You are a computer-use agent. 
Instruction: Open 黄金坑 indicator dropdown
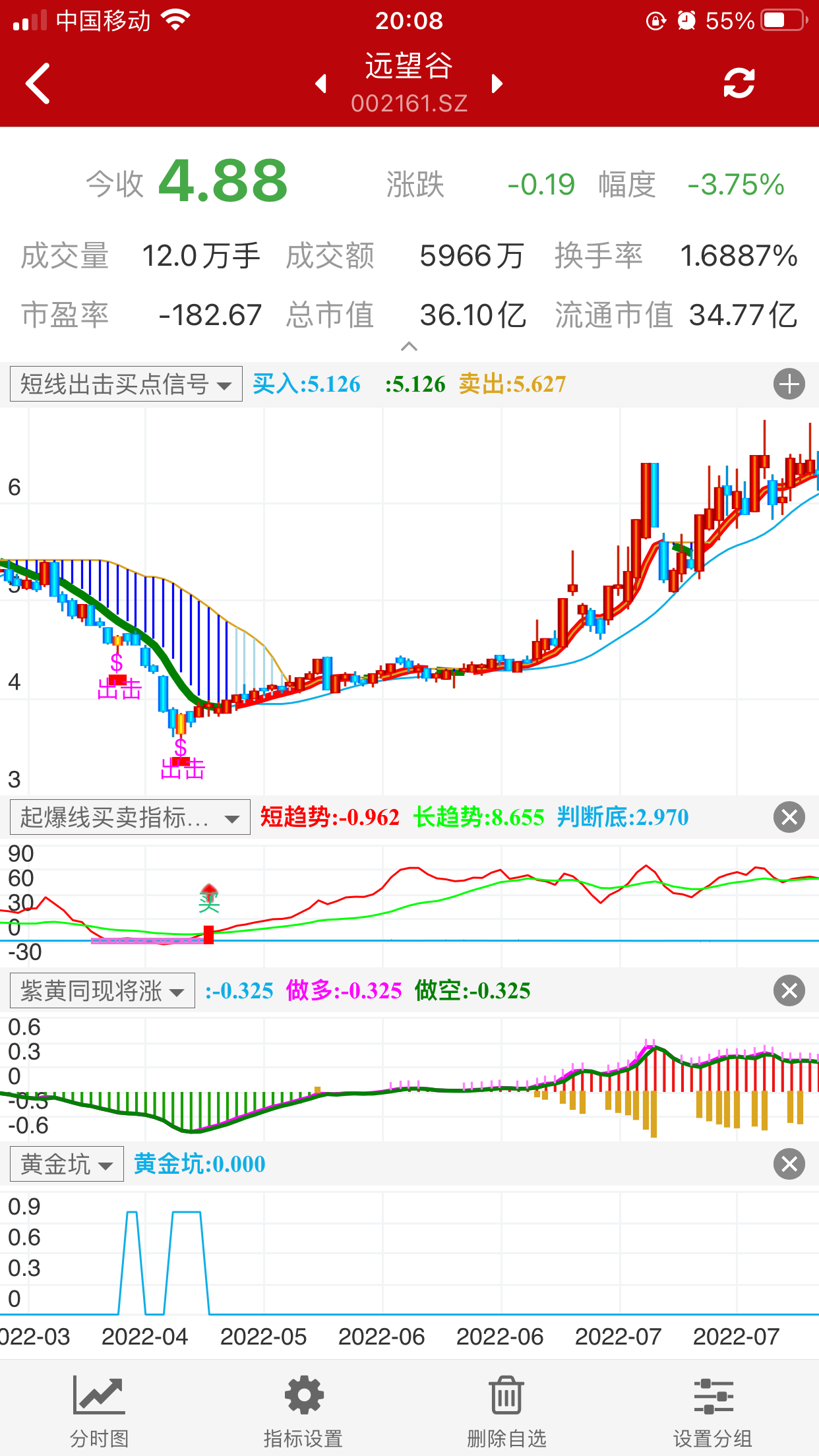[67, 1165]
